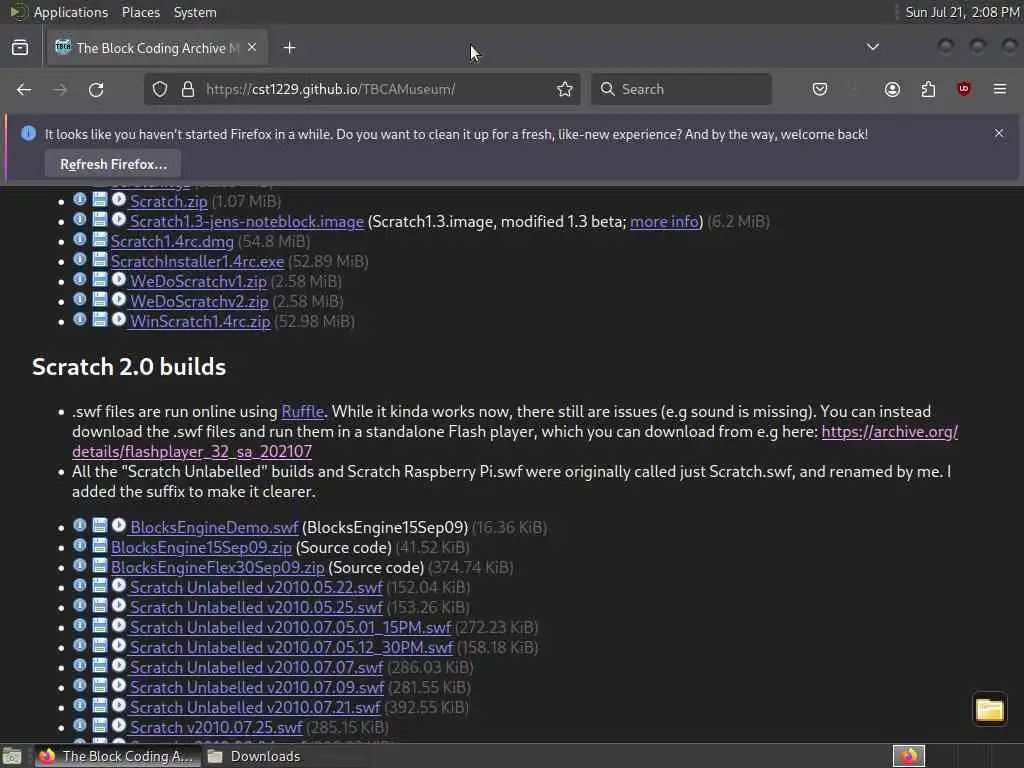Viewport: 1024px width, 768px height.
Task: Open the uBlock Origin extension icon
Action: pos(963,89)
